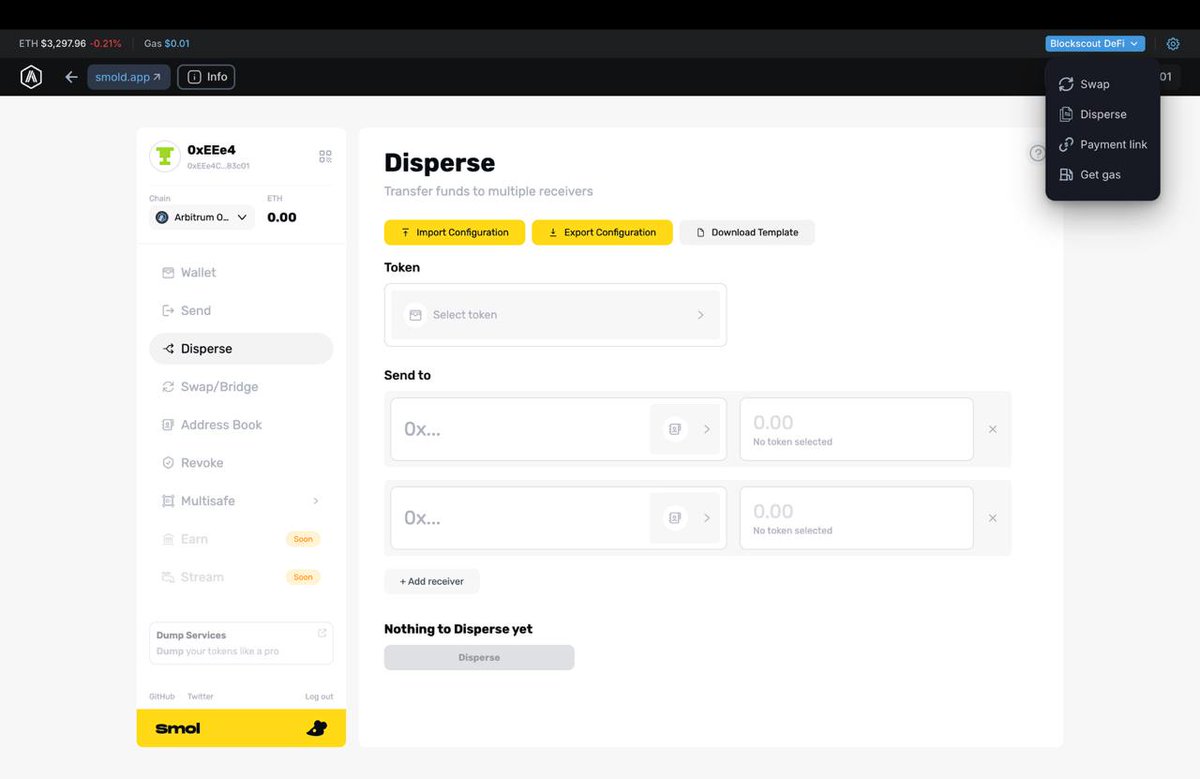Click chevron in first address field
Image resolution: width=1200 pixels, height=779 pixels.
coord(706,429)
